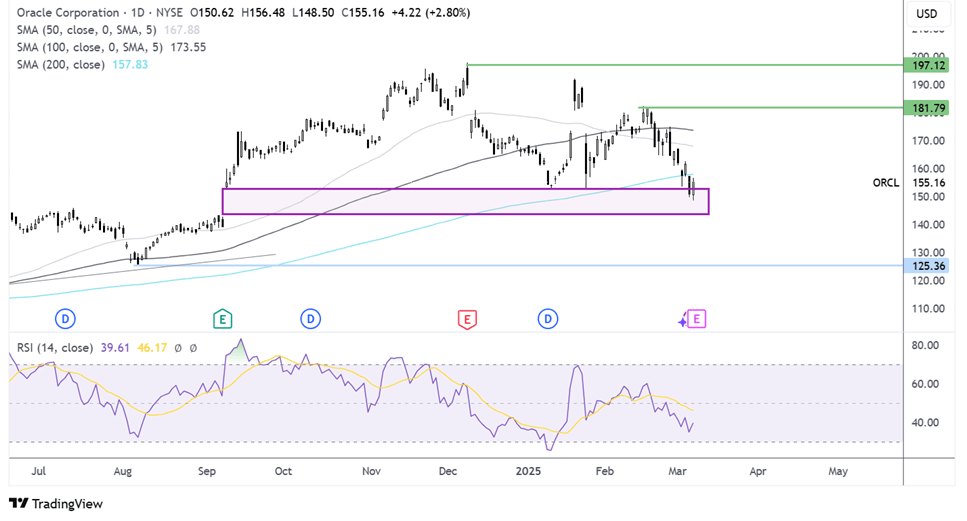Click the 181.79 green price label
This screenshot has width=967, height=521.
click(x=926, y=109)
